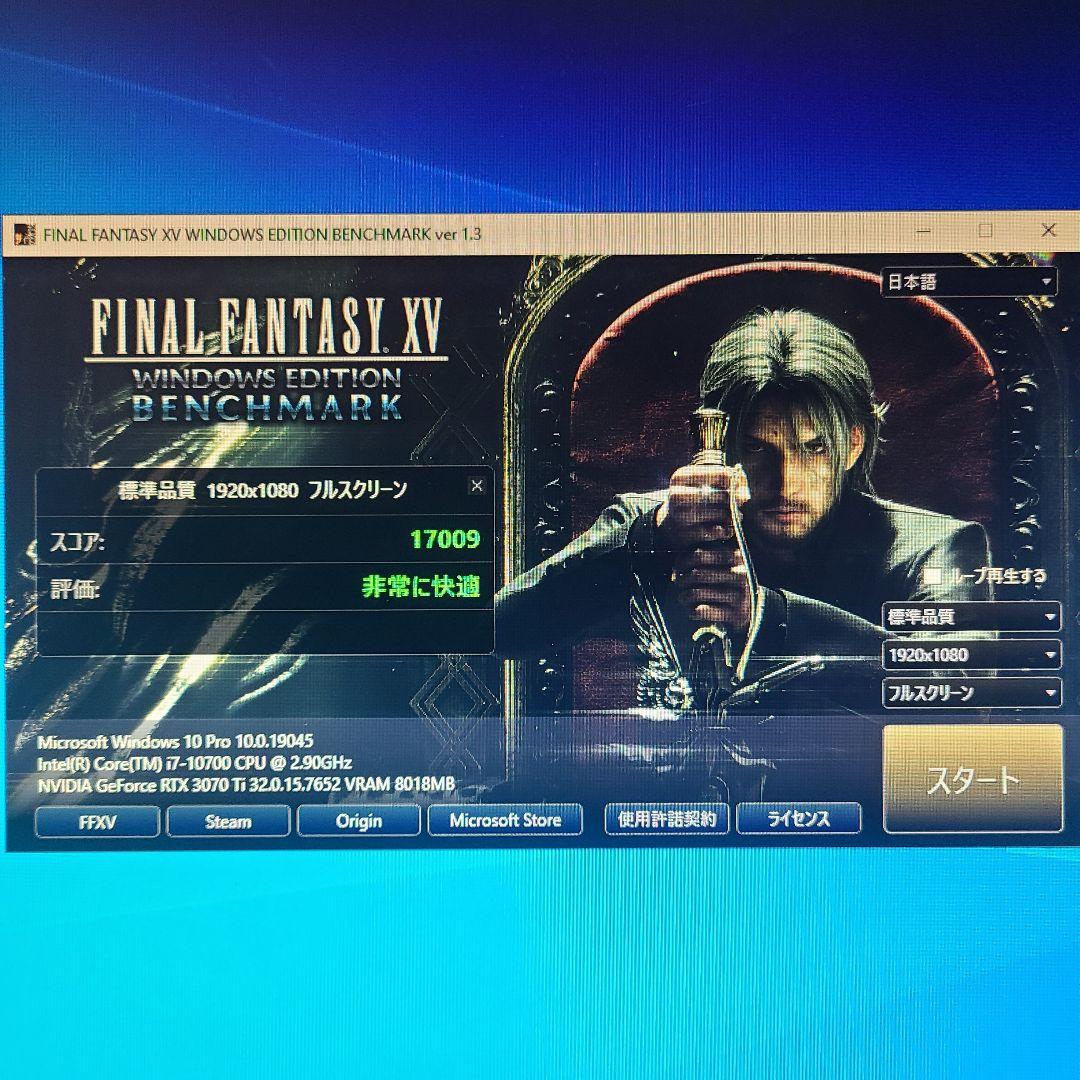View the ライセンス license info
This screenshot has width=1080, height=1080.
click(799, 818)
